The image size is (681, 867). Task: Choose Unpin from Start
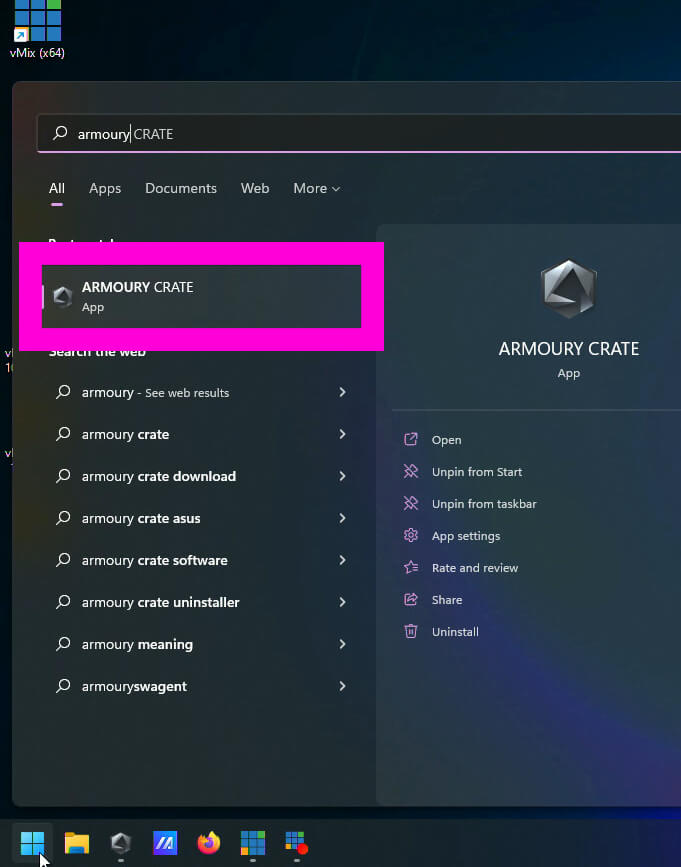[476, 472]
